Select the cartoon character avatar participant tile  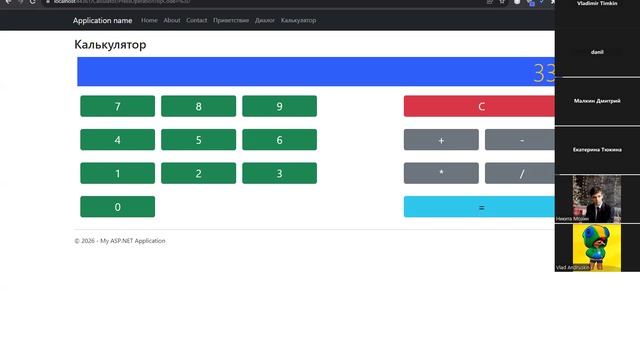597,248
